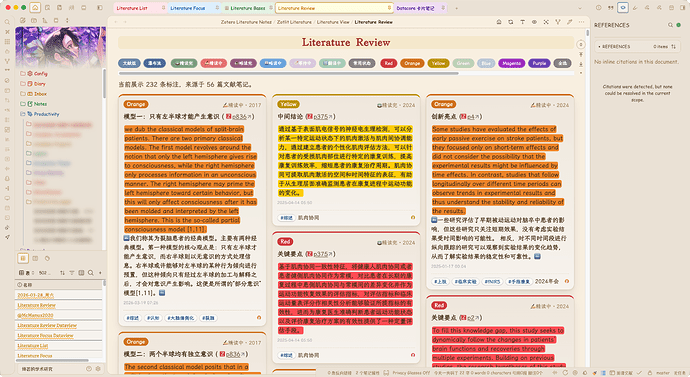Click the #大脑偏侧化 tag

tap(181, 318)
